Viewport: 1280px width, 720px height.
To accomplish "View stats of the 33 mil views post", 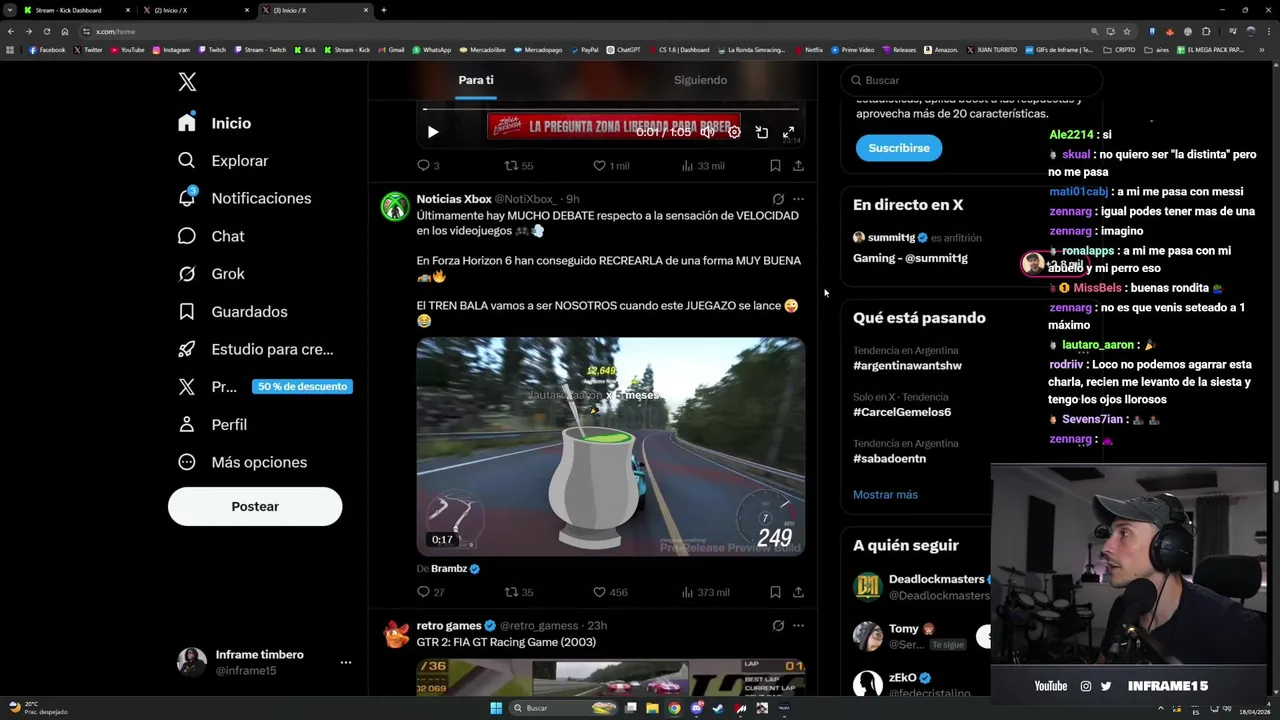I will click(x=702, y=166).
